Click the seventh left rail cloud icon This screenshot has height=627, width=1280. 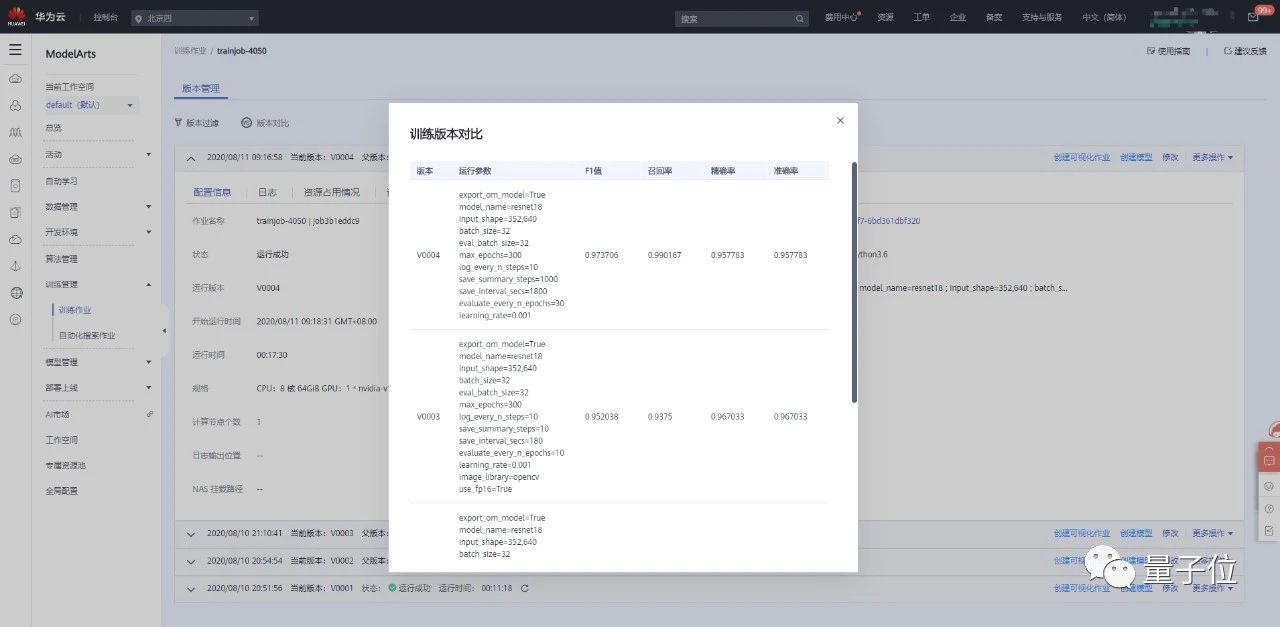coord(15,239)
